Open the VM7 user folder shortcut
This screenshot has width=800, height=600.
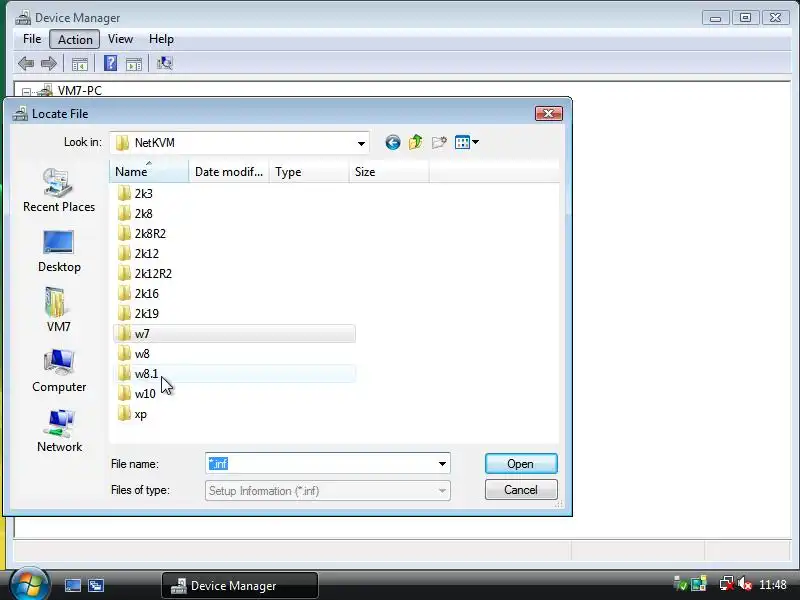(59, 310)
